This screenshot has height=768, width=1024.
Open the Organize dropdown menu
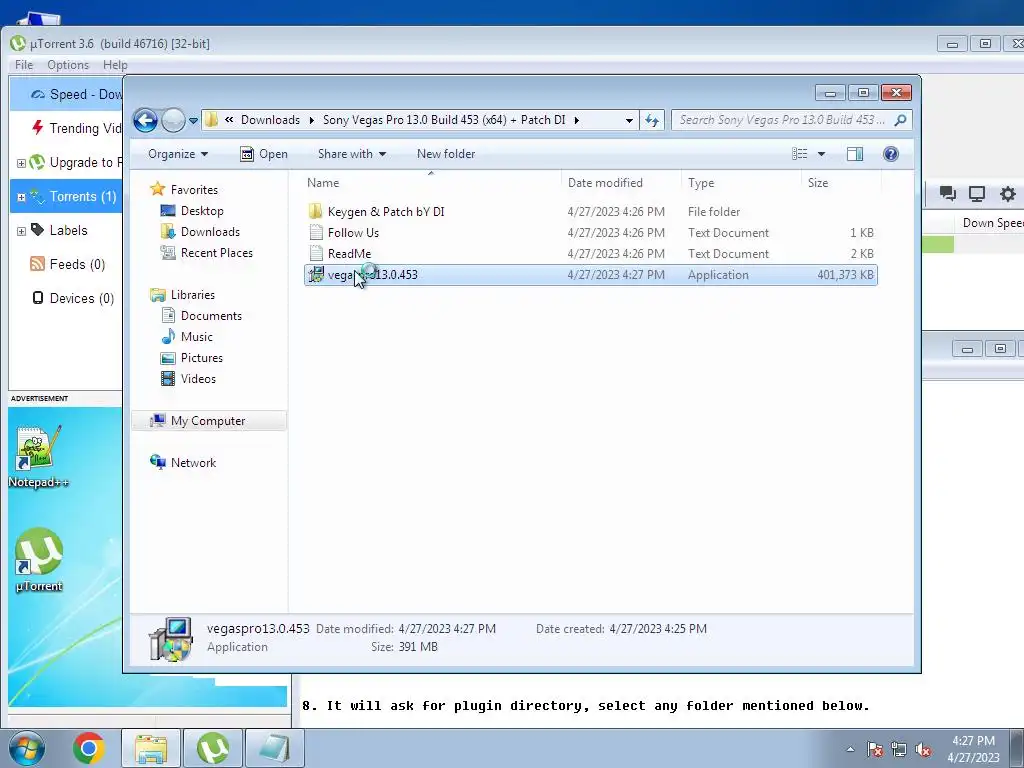[x=178, y=154]
